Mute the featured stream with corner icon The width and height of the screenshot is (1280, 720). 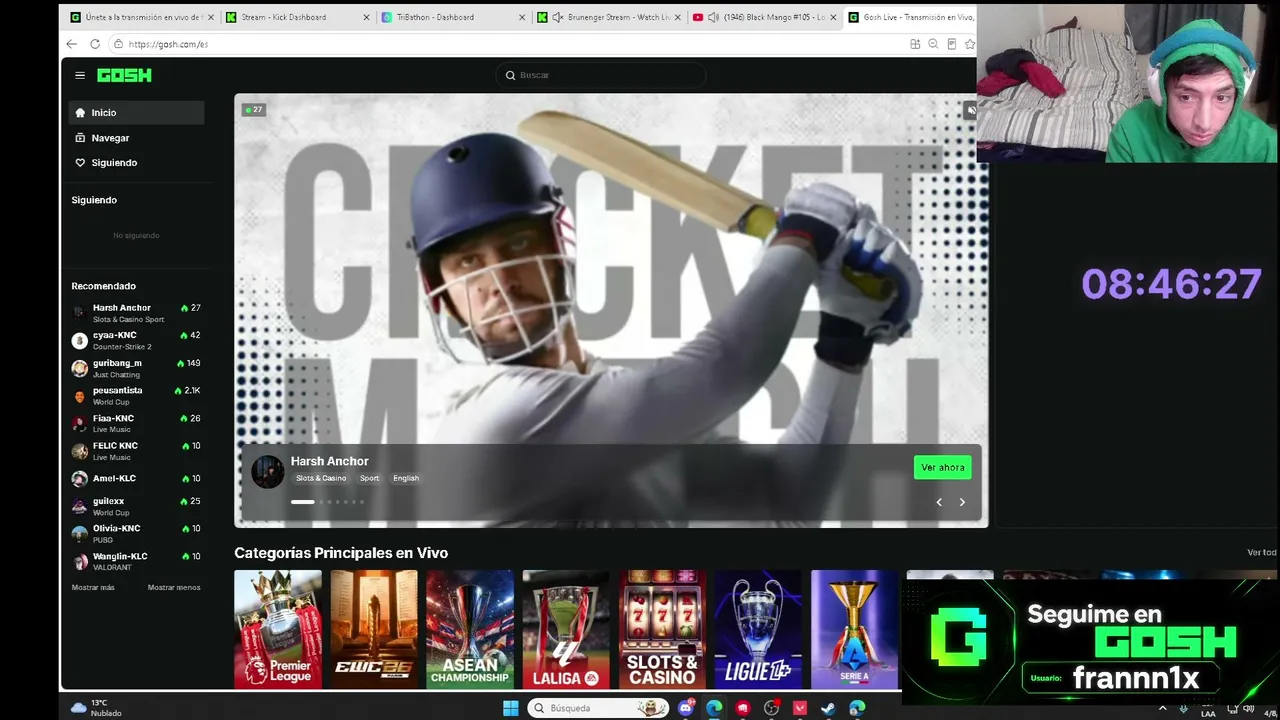click(x=970, y=110)
